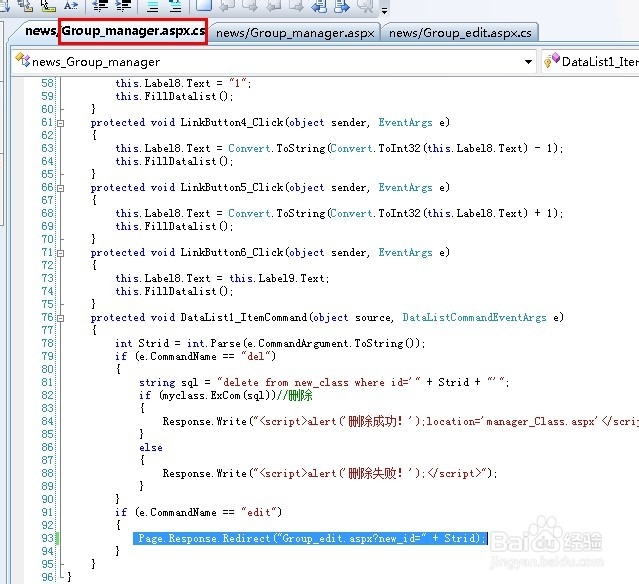This screenshot has width=639, height=584.
Task: Click this.FillDatalist() on line 64
Action: [174, 161]
